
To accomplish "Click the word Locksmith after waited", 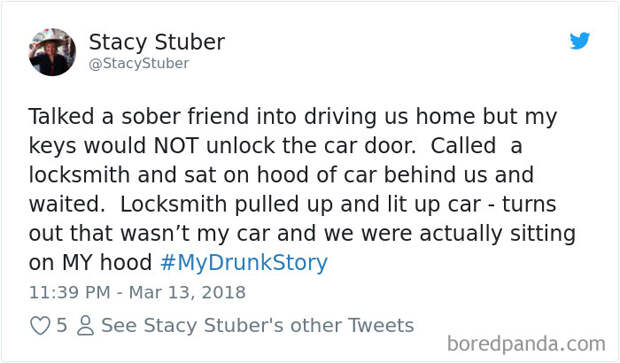I will (173, 204).
